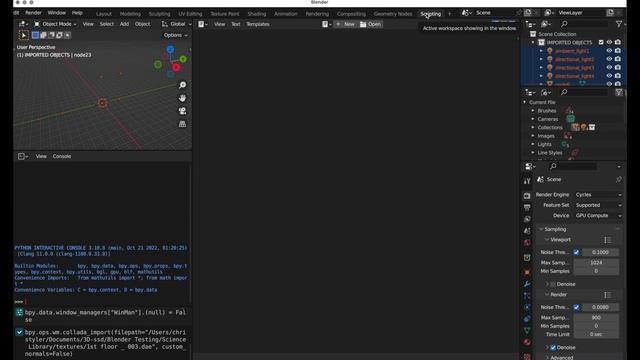Screen dimensions: 640x360
Task: Click the outliner filter funnel icon
Action: point(619,24)
